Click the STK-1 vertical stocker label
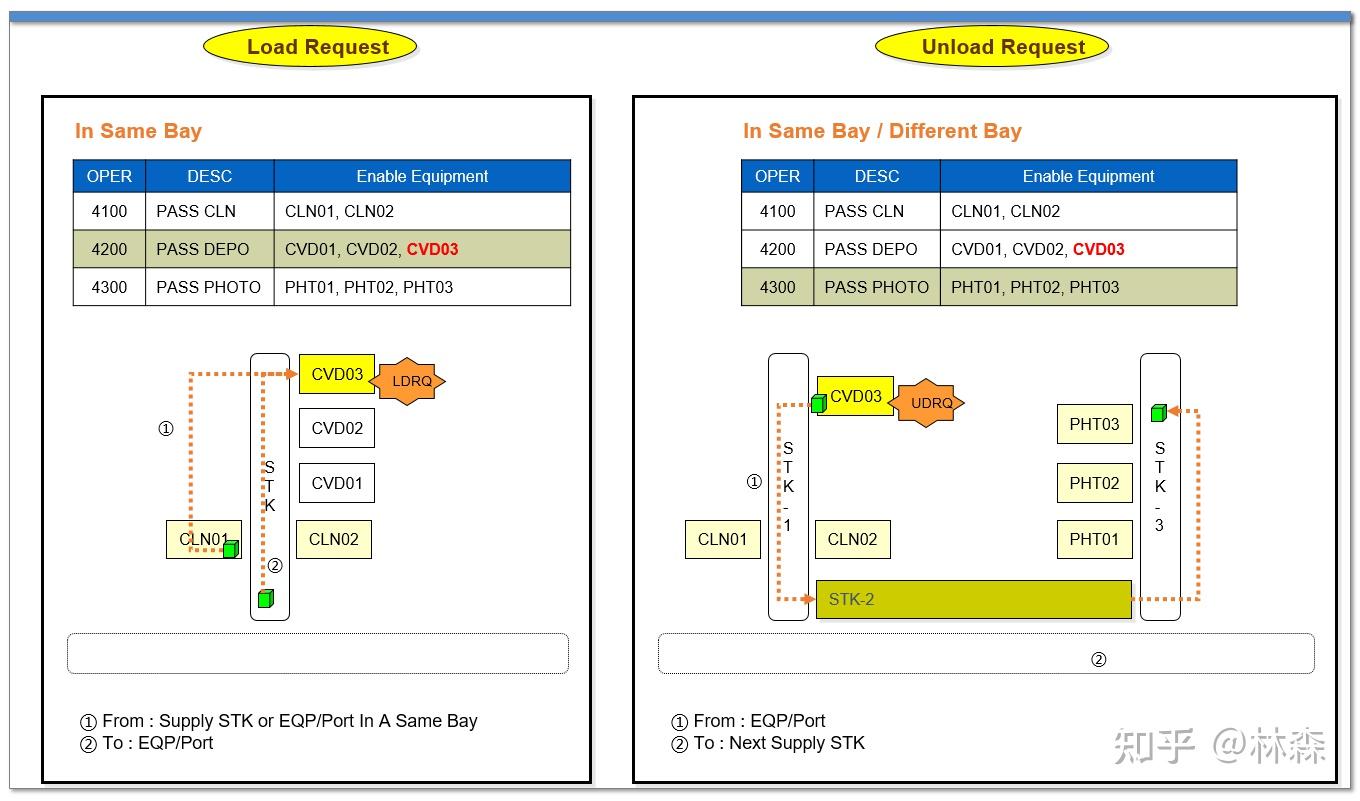 tap(788, 487)
